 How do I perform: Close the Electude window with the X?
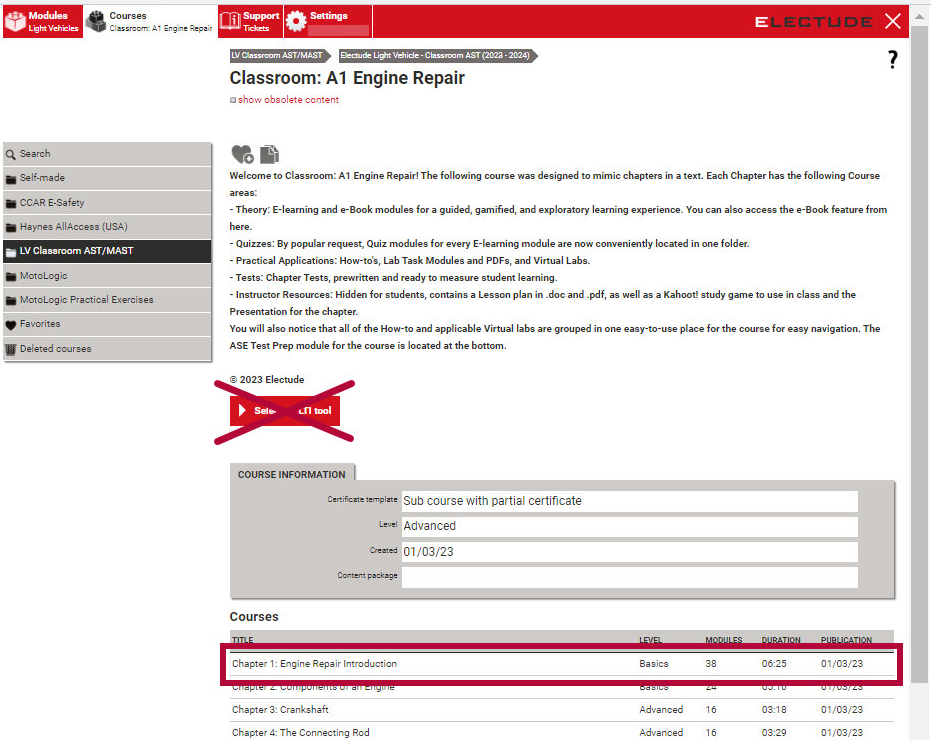coord(892,21)
